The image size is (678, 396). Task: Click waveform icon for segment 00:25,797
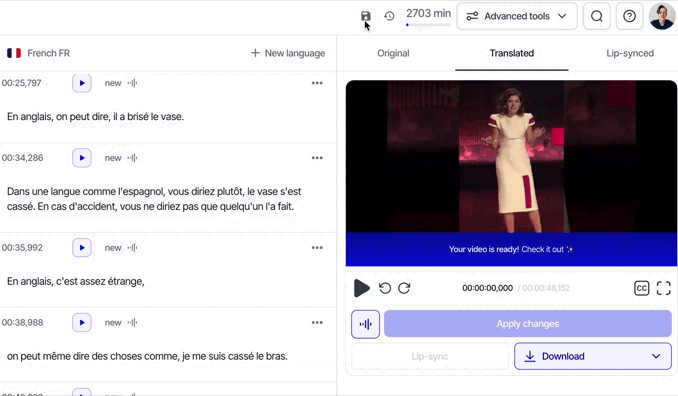(x=132, y=83)
